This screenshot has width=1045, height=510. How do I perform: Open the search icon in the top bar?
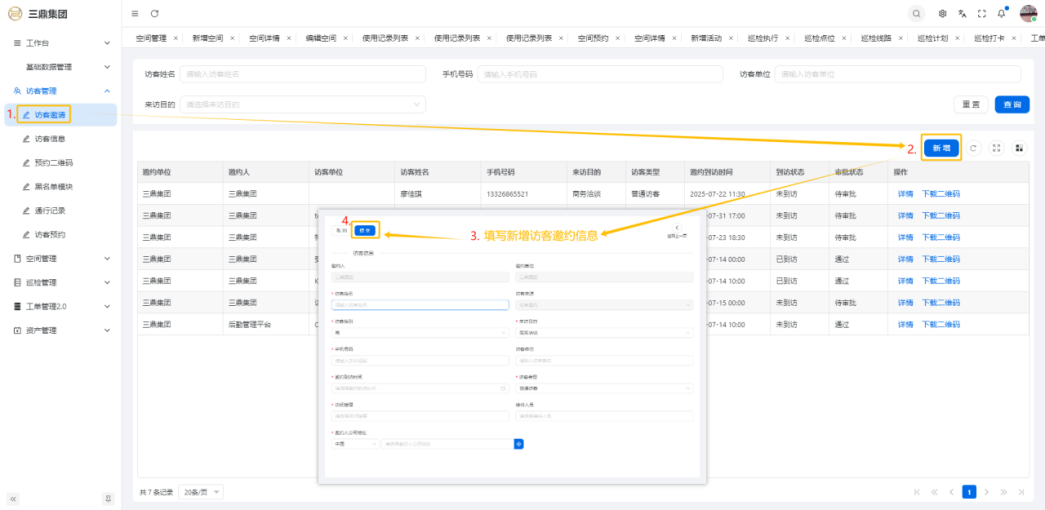pyautogui.click(x=916, y=13)
